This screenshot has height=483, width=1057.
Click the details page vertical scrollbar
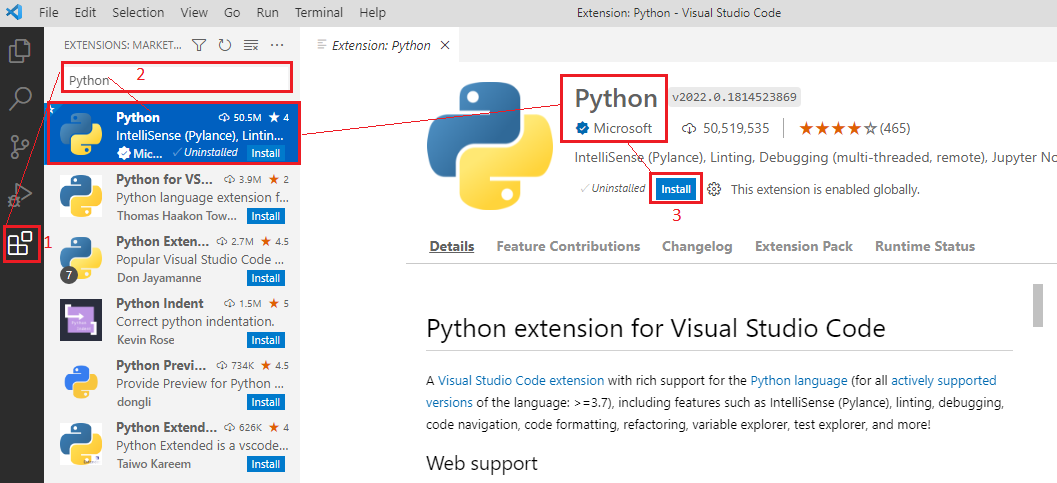click(x=1038, y=305)
